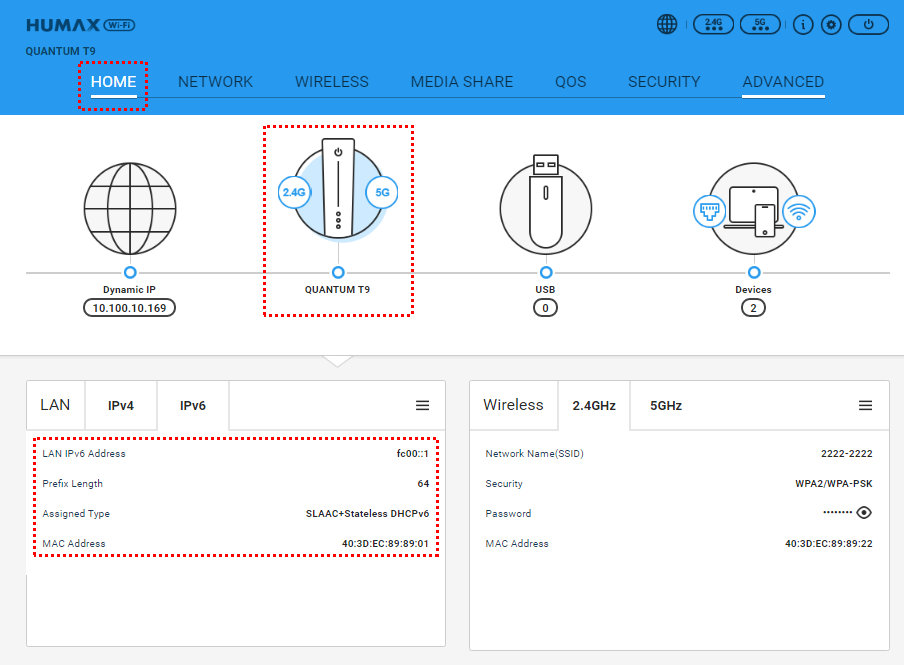Click the USB label under the diagram
The width and height of the screenshot is (904, 665).
pyautogui.click(x=545, y=290)
